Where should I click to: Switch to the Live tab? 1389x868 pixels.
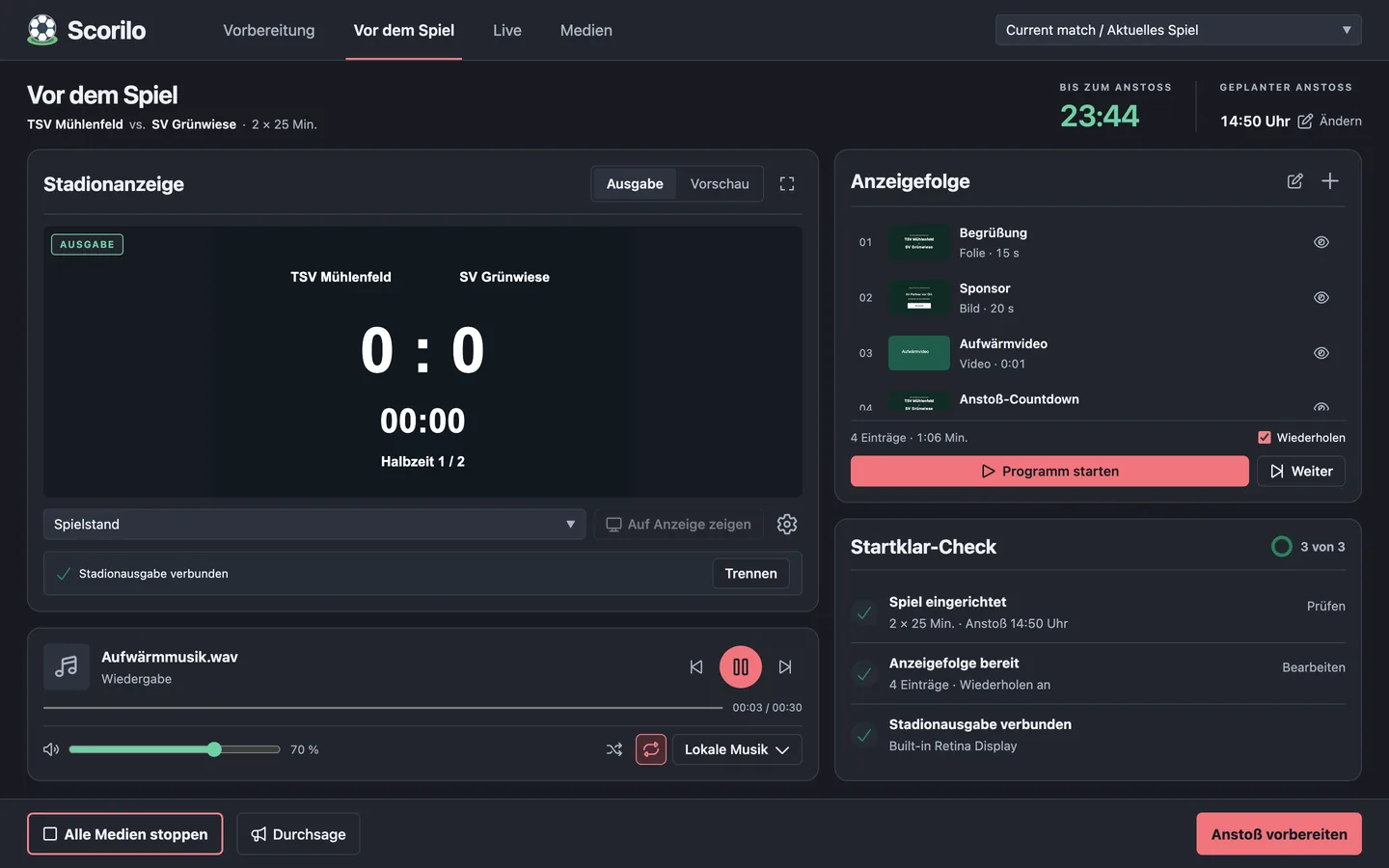[x=507, y=30]
